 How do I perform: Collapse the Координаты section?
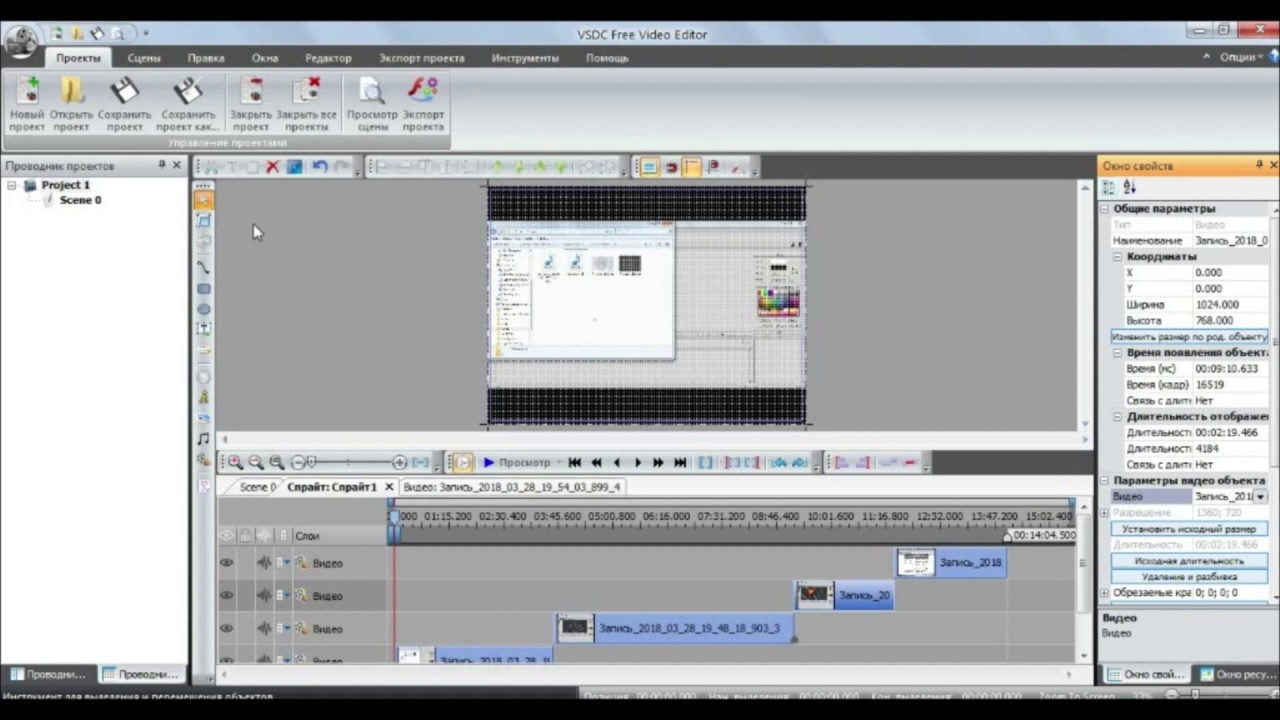[x=1118, y=257]
